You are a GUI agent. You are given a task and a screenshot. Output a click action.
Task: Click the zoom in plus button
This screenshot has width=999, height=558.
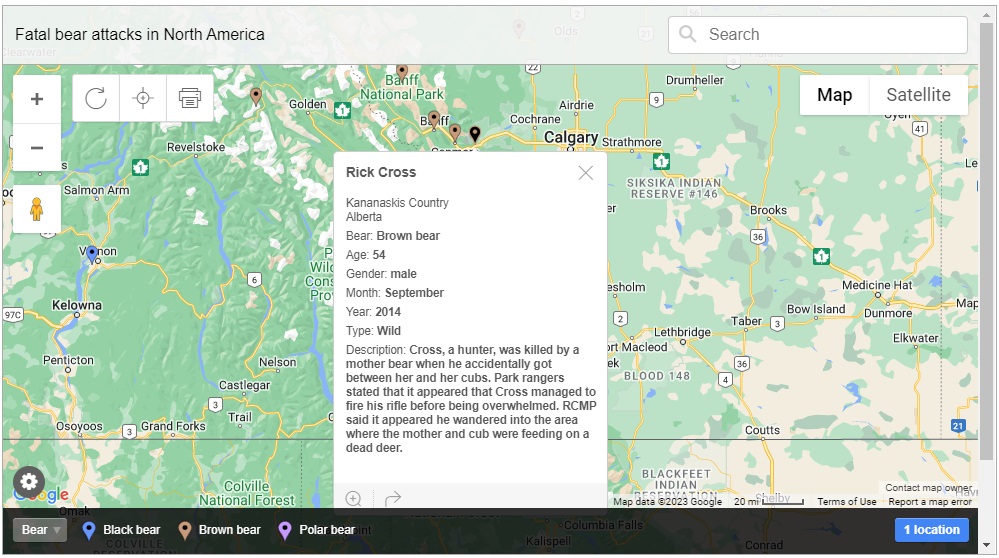click(37, 99)
